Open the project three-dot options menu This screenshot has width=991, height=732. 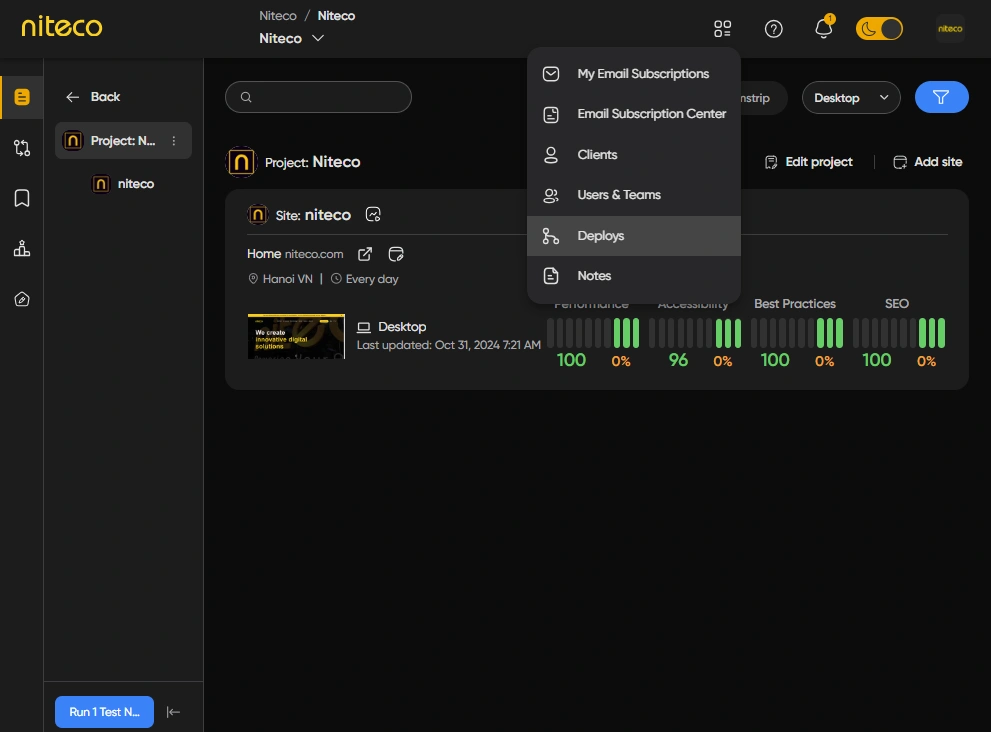(x=174, y=140)
